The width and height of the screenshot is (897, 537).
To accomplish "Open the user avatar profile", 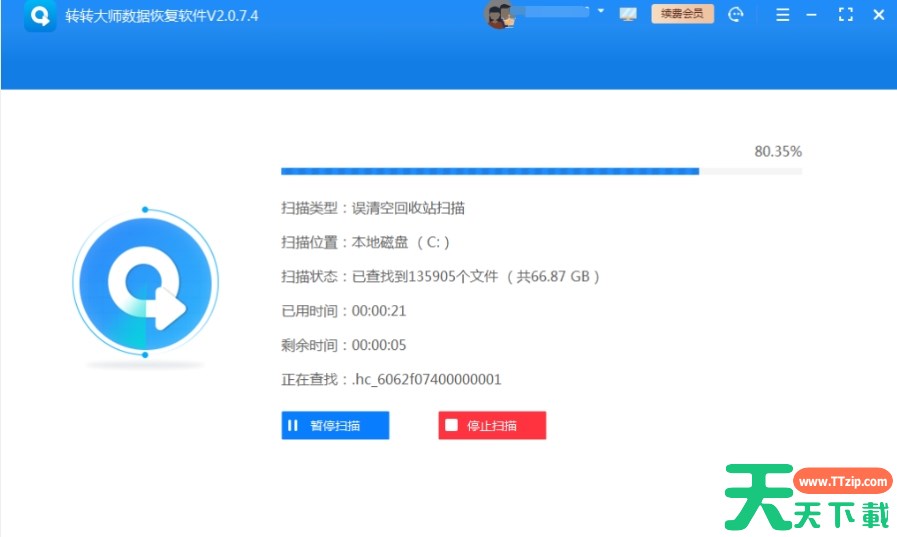I will tap(499, 15).
